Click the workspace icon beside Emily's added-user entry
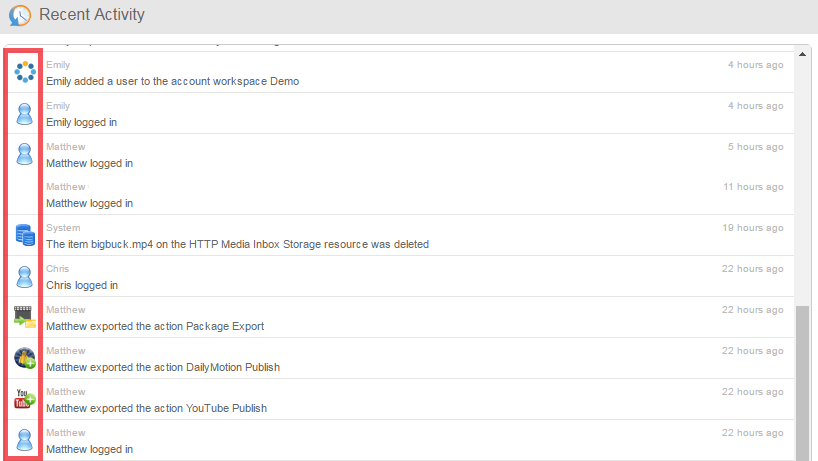Image resolution: width=818 pixels, height=461 pixels. coord(25,72)
